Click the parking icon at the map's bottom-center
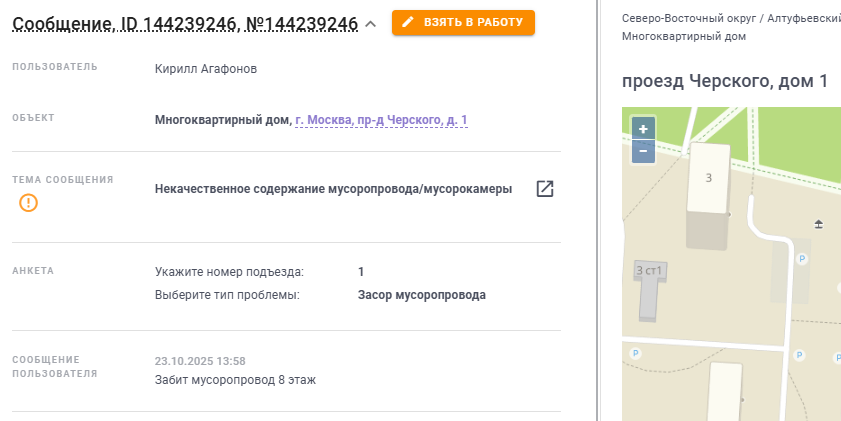 pyautogui.click(x=798, y=354)
